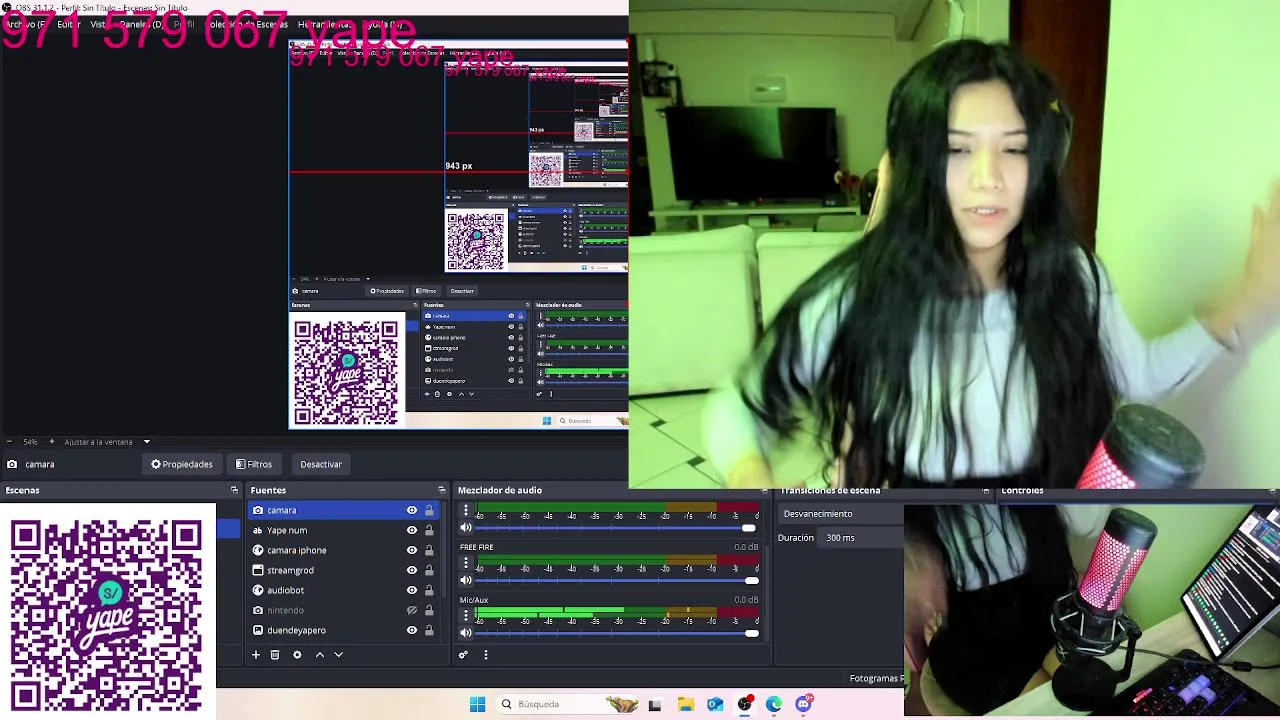Open the Windows Start menu
Image resolution: width=1280 pixels, height=720 pixels.
[x=477, y=704]
